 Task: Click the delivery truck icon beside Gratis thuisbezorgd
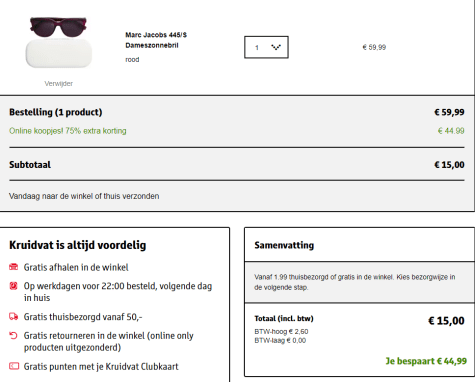tap(13, 316)
